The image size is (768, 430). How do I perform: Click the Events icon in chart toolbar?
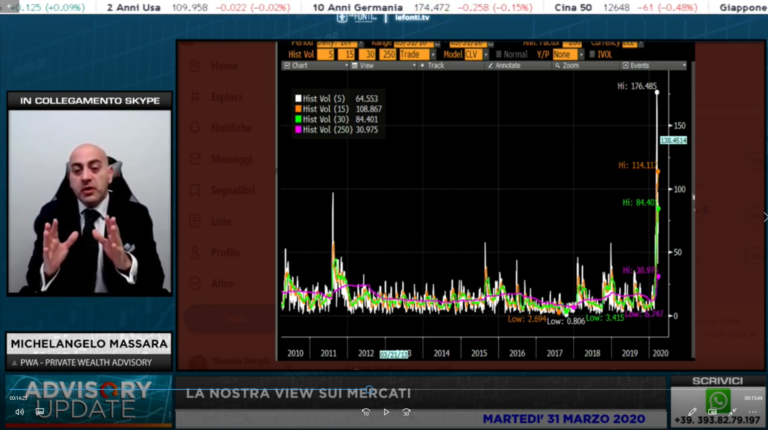point(625,65)
